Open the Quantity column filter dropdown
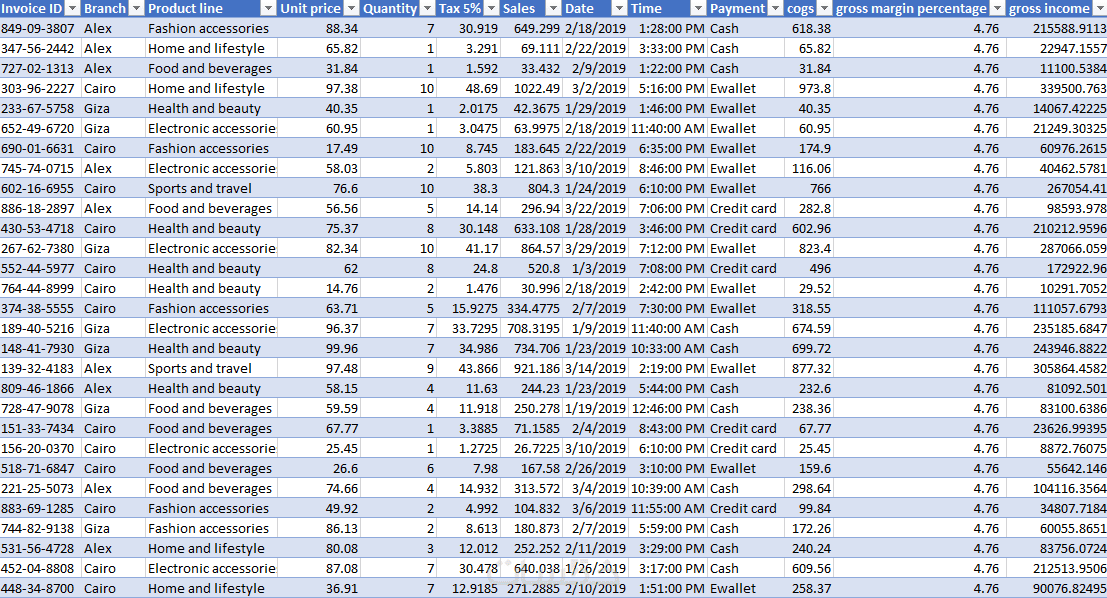The image size is (1107, 598). tap(427, 8)
